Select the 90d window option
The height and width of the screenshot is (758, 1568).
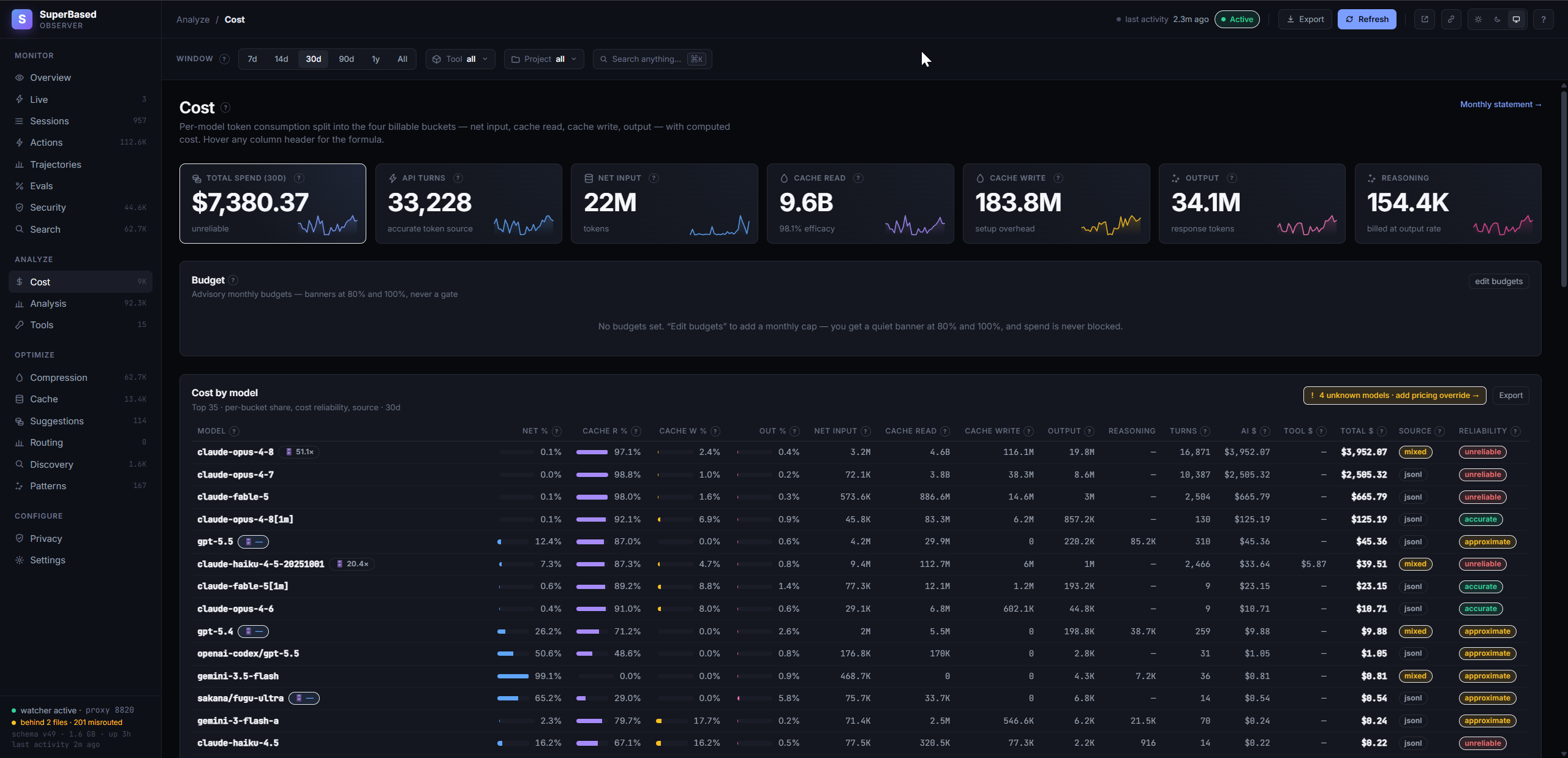(x=346, y=59)
